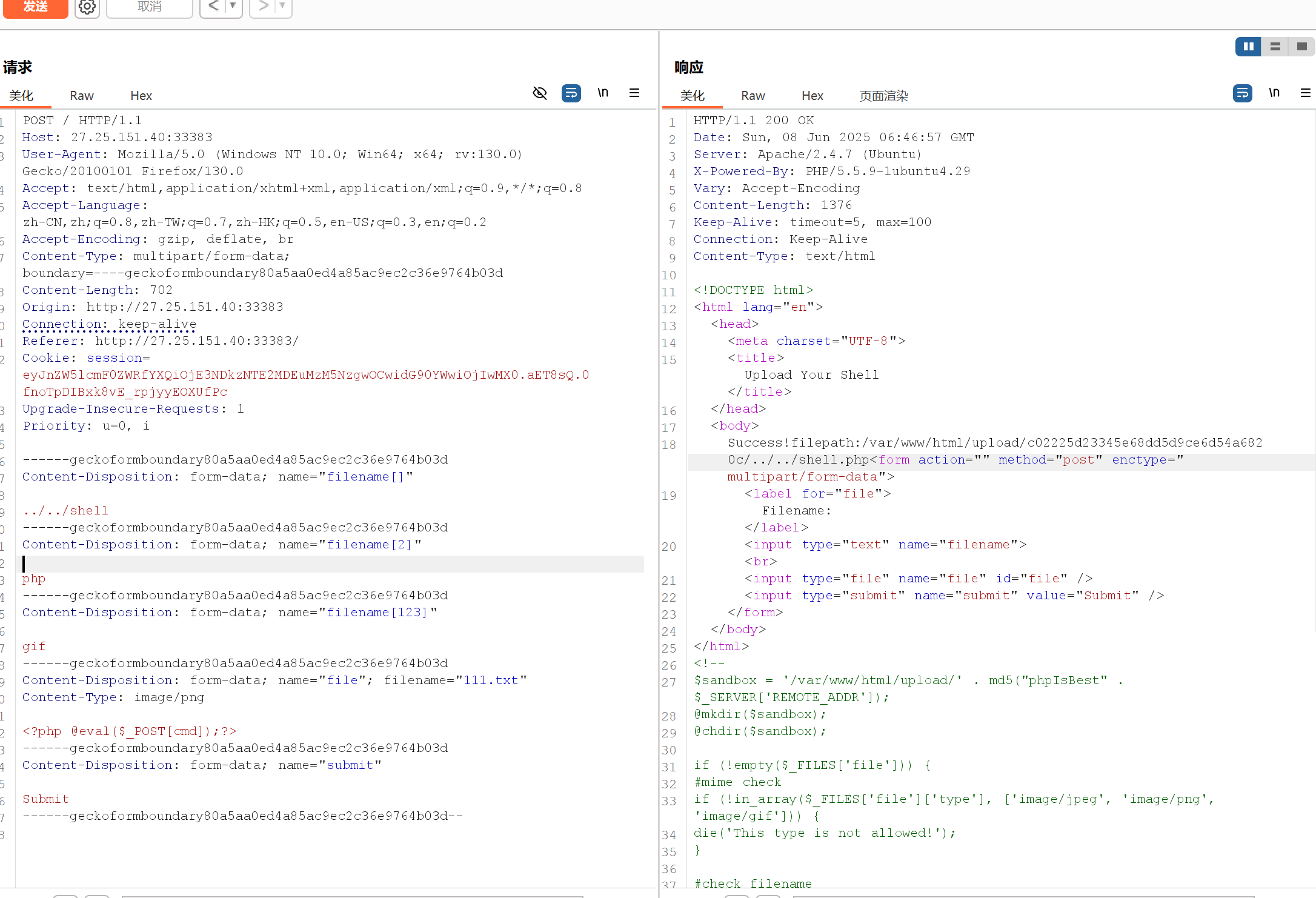Click the @chdir($sandbox); line in response
Viewport: 1316px width, 898px height.
pos(760,731)
